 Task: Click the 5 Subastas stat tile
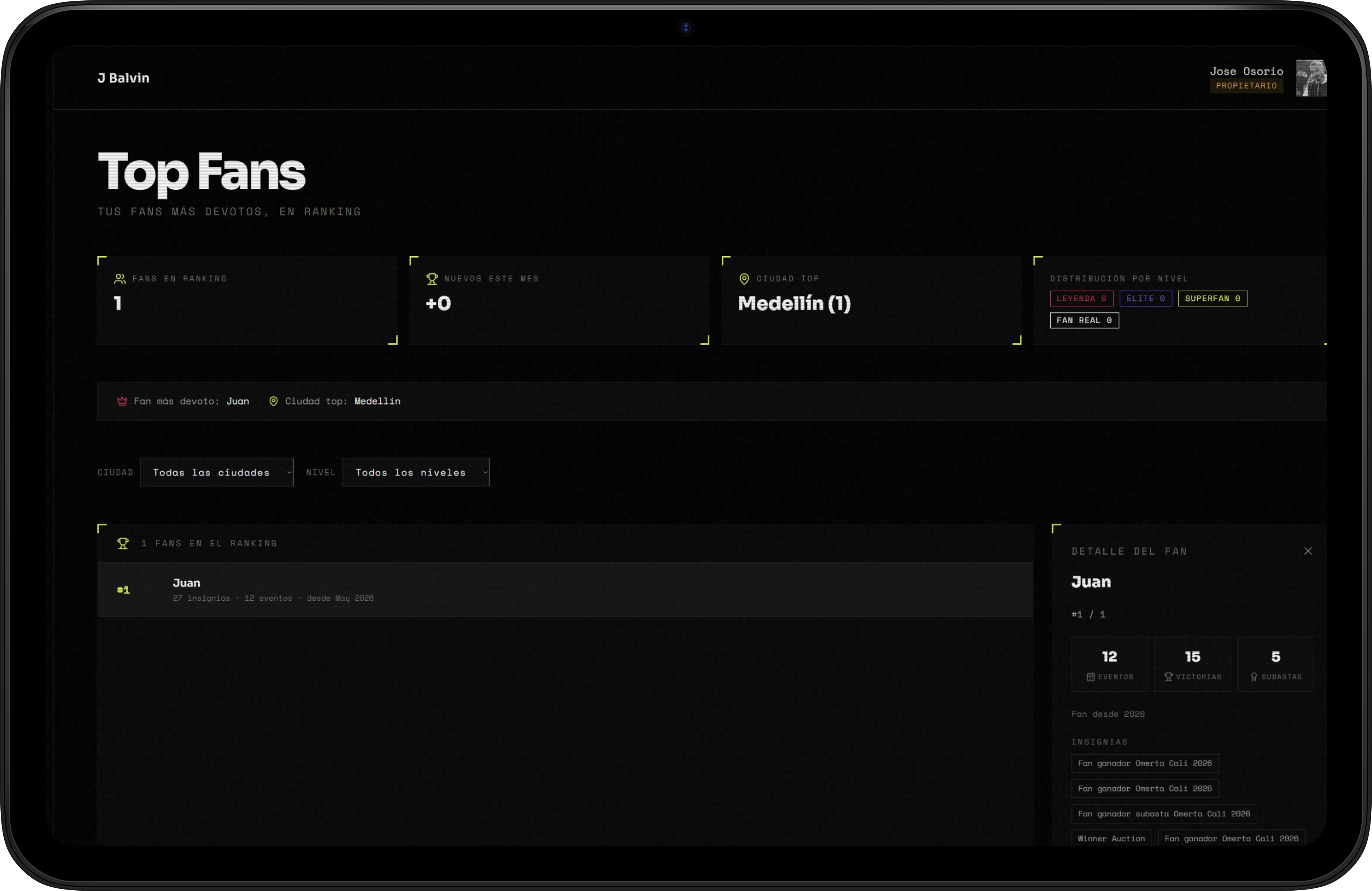(x=1276, y=664)
